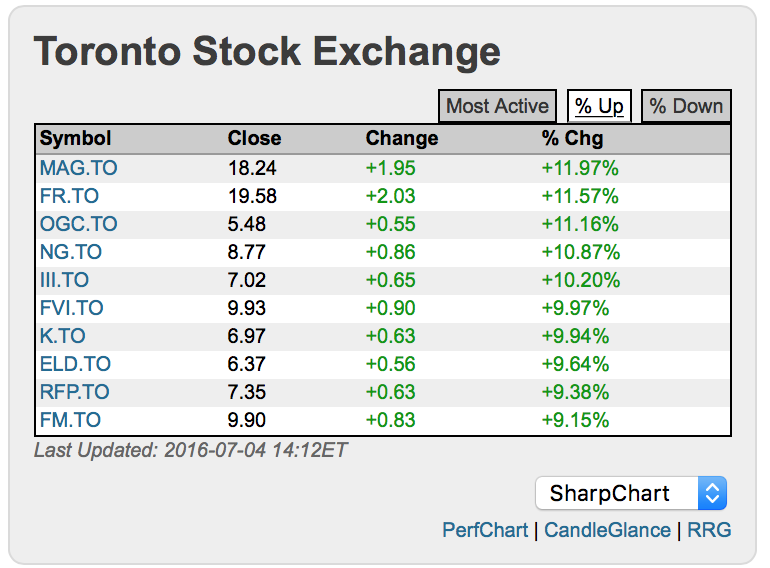This screenshot has width=770, height=568.
Task: Click the K.TO stock symbol
Action: pos(63,336)
